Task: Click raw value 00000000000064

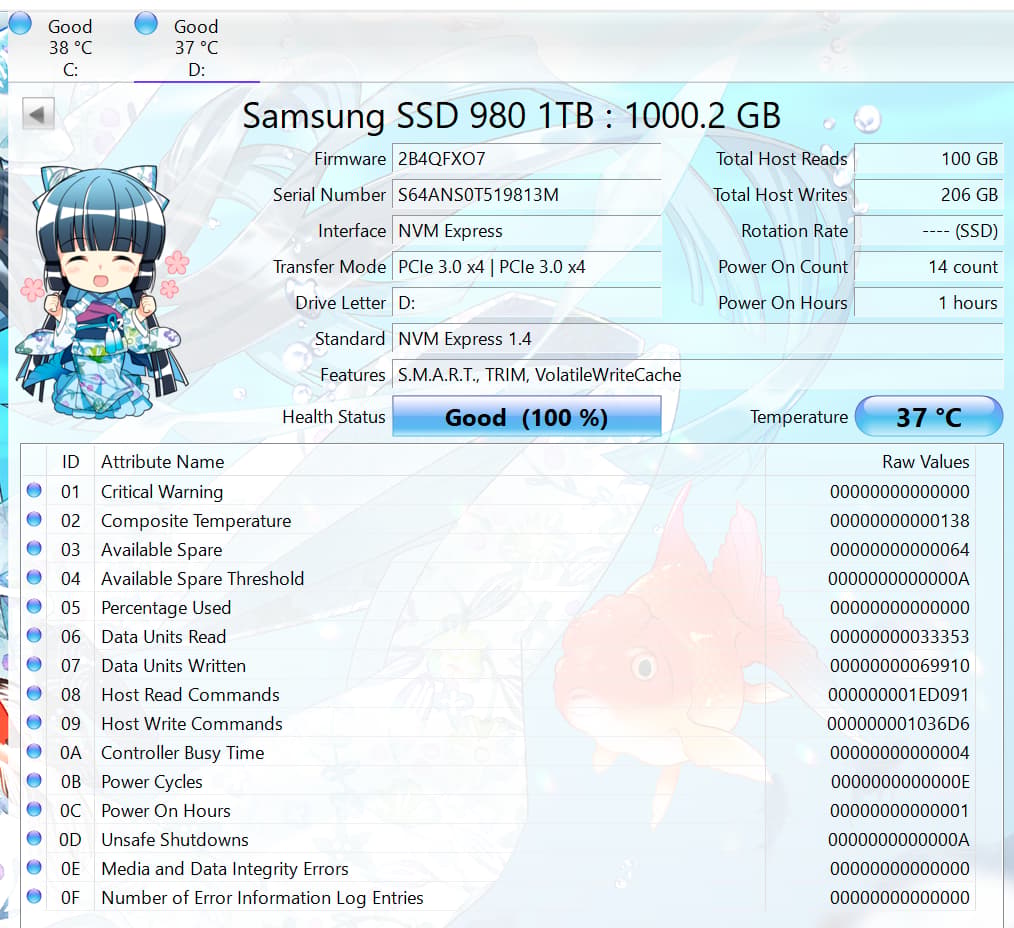Action: click(x=900, y=550)
